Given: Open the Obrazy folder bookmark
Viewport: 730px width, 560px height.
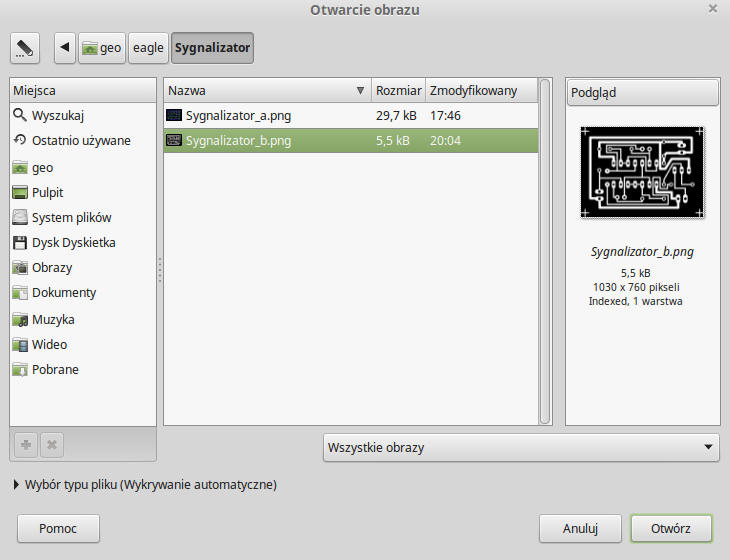Looking at the screenshot, I should click(52, 268).
